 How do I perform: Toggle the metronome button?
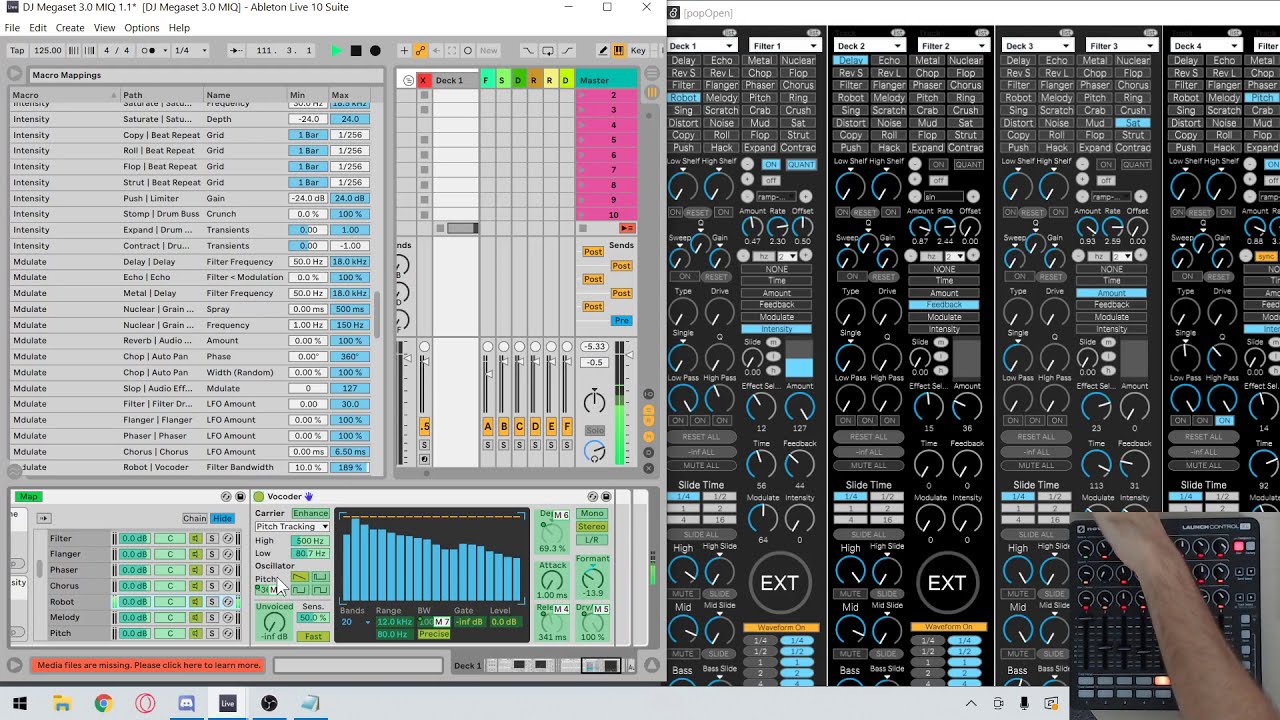(150, 50)
